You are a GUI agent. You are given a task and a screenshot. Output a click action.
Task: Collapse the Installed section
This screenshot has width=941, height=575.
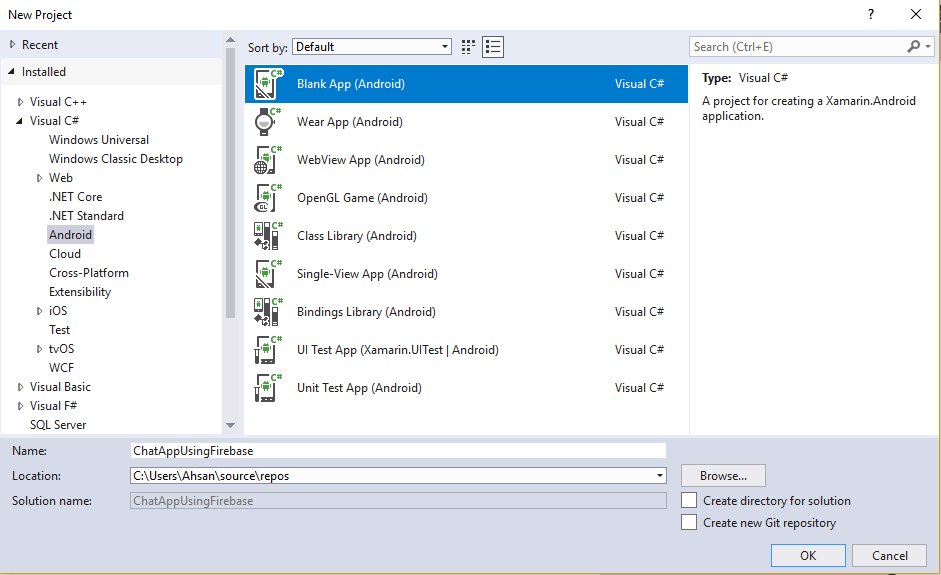click(x=11, y=71)
